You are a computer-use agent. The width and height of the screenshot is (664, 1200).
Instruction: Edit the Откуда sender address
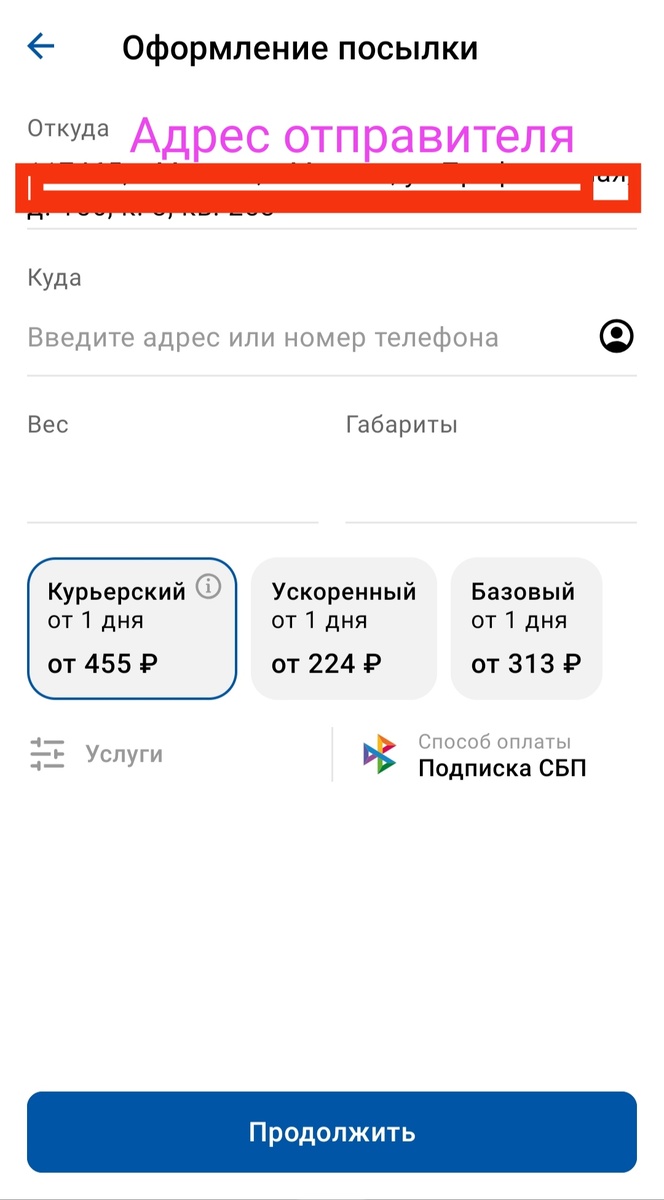(x=300, y=190)
